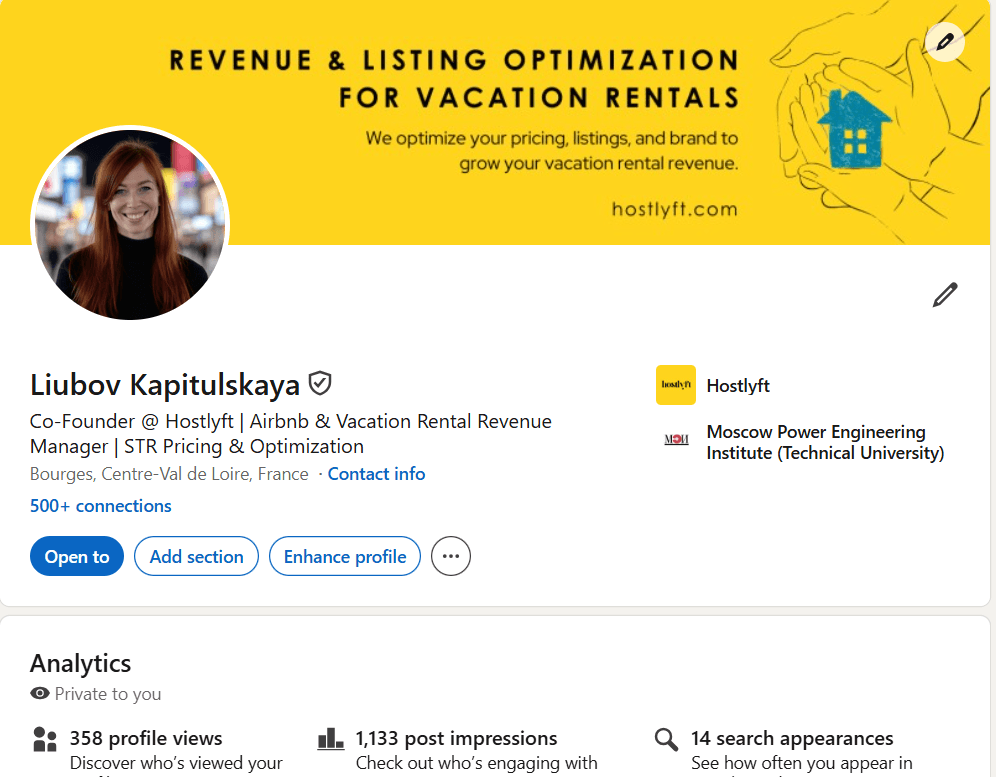Click the post impressions bar chart icon
This screenshot has width=996, height=777.
pos(330,739)
